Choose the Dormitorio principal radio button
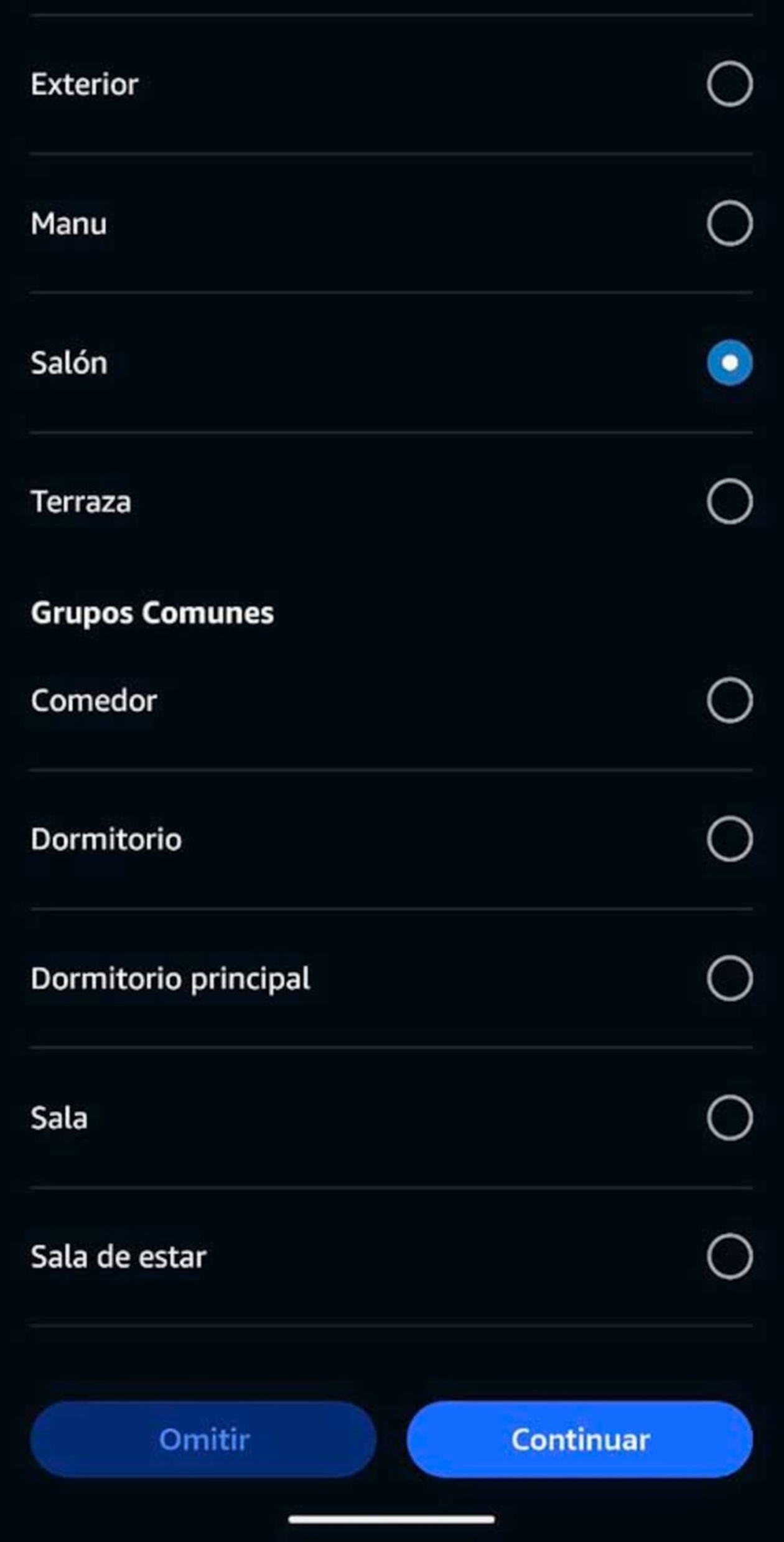The width and height of the screenshot is (784, 1542). [729, 979]
